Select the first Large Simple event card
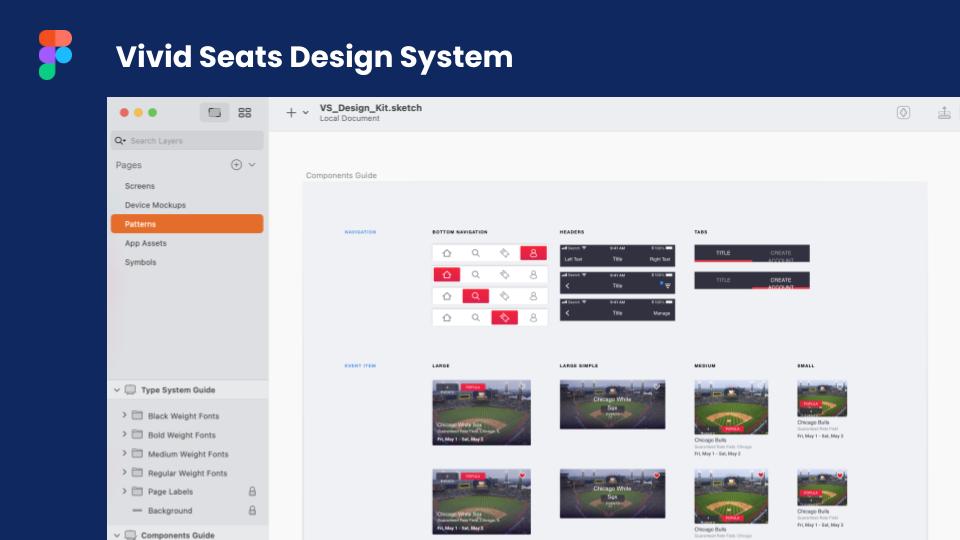 point(612,404)
